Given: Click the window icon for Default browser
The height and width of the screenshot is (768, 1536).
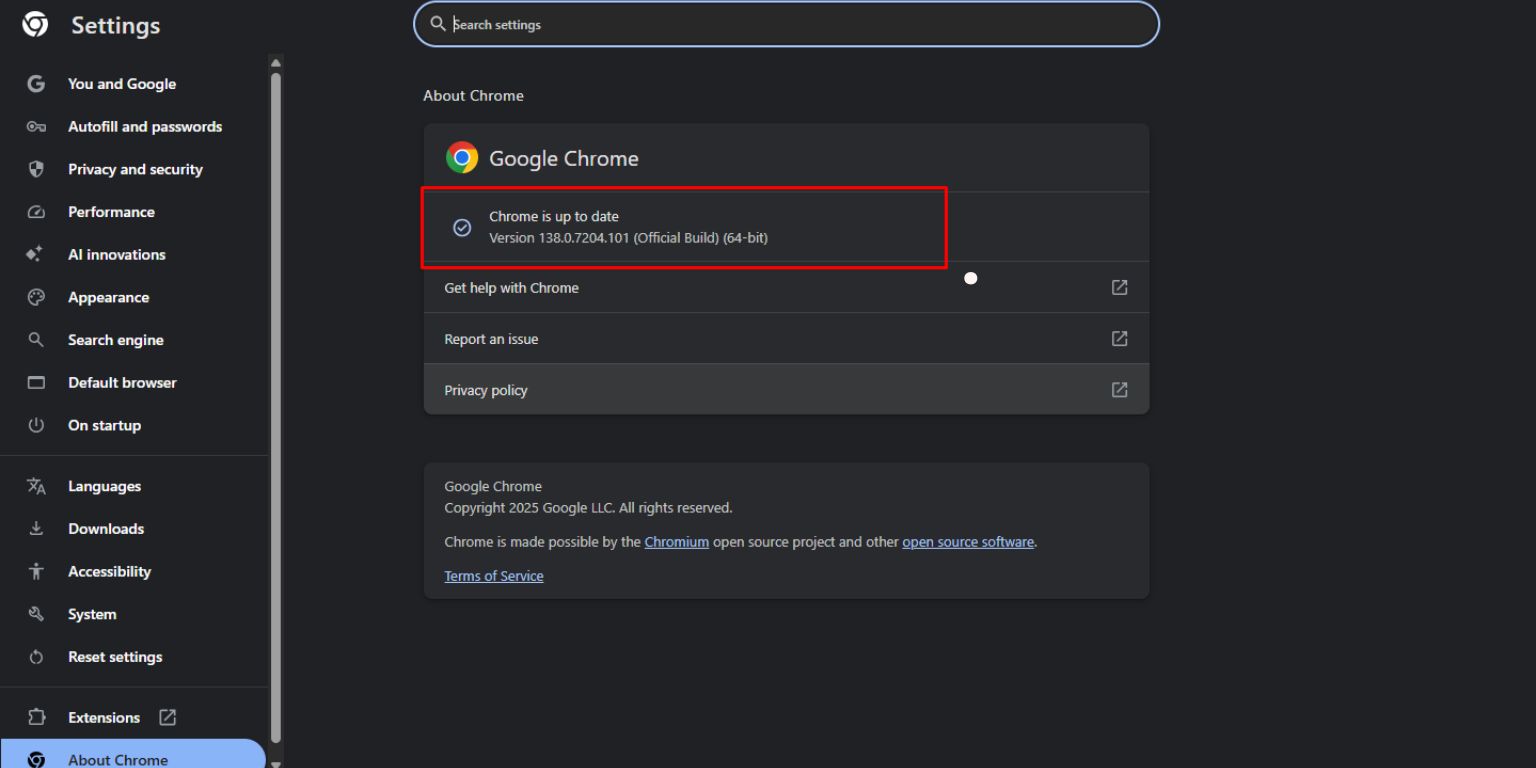Looking at the screenshot, I should point(36,383).
